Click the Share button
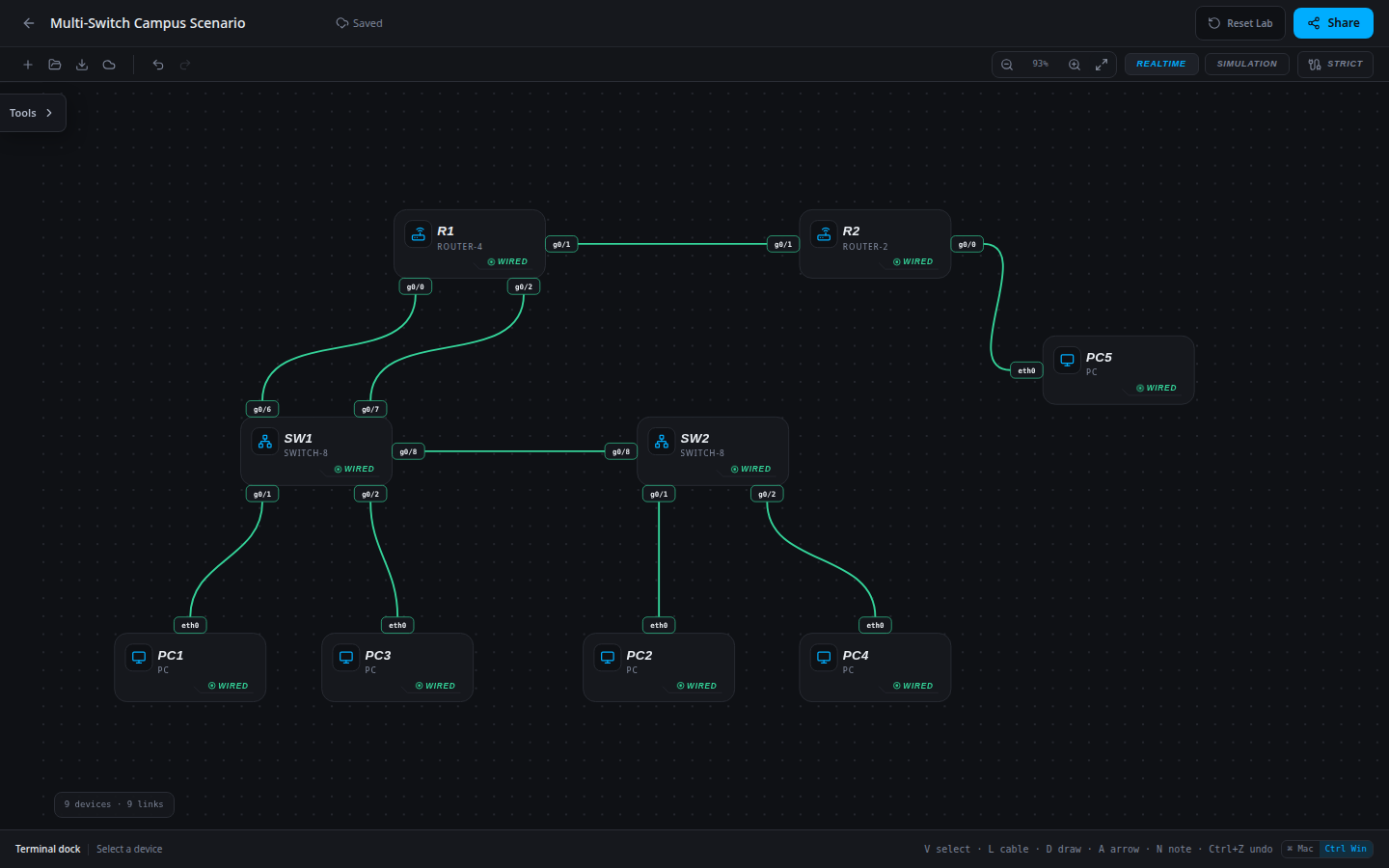This screenshot has height=868, width=1389. click(1333, 23)
